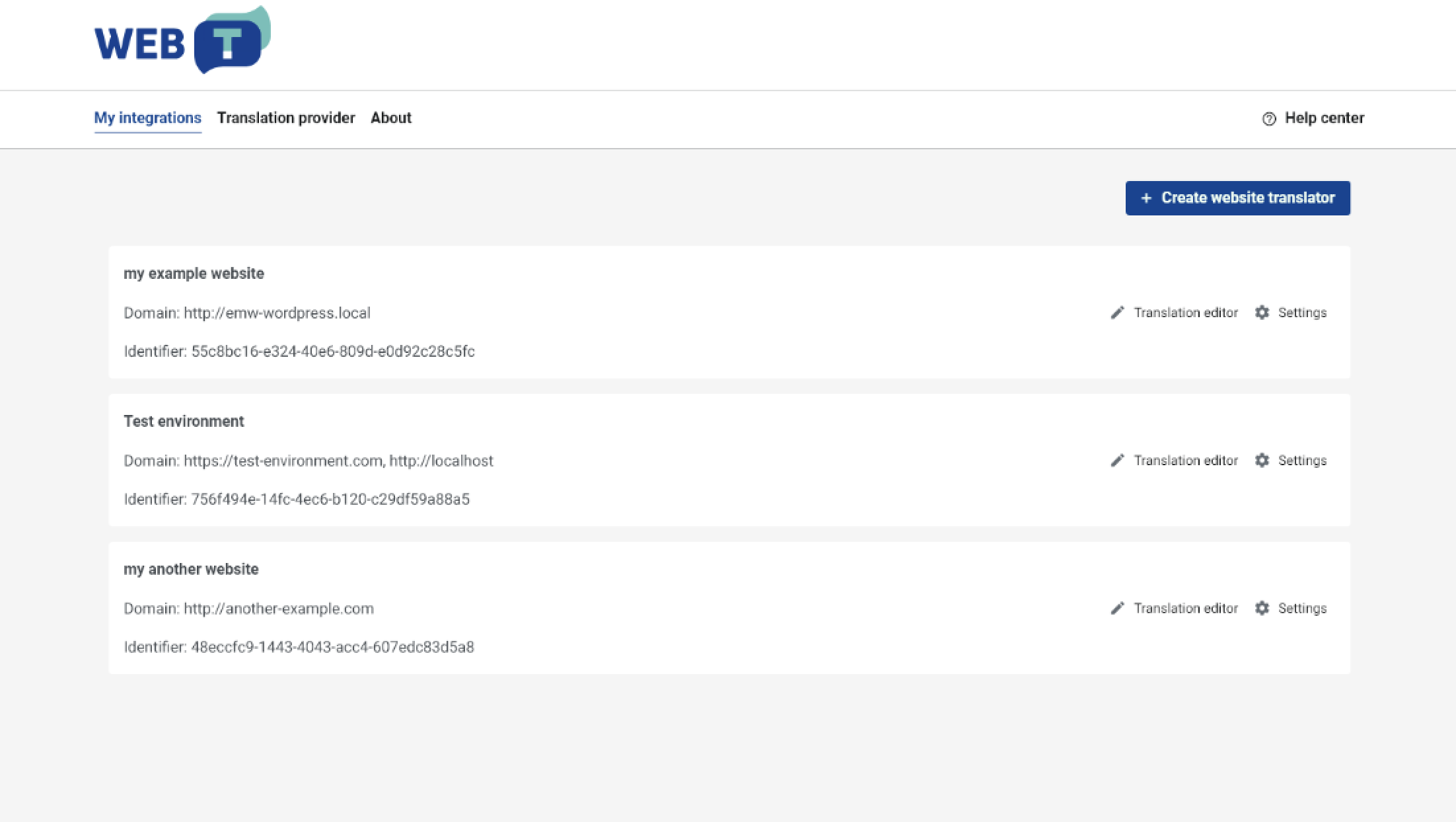This screenshot has height=822, width=1456.
Task: Open the Help center link
Action: (x=1313, y=118)
